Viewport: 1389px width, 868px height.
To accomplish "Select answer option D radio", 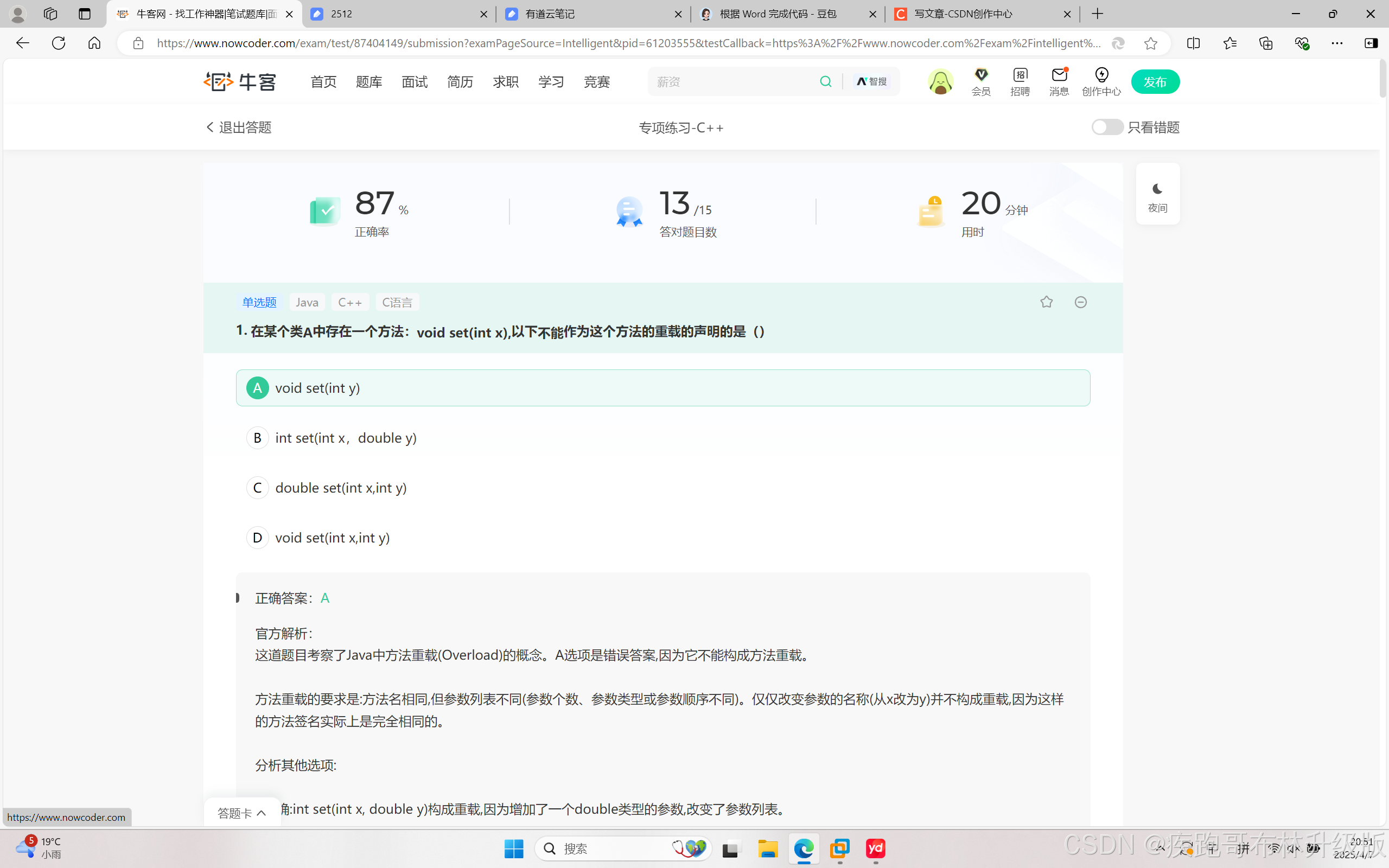I will click(258, 537).
